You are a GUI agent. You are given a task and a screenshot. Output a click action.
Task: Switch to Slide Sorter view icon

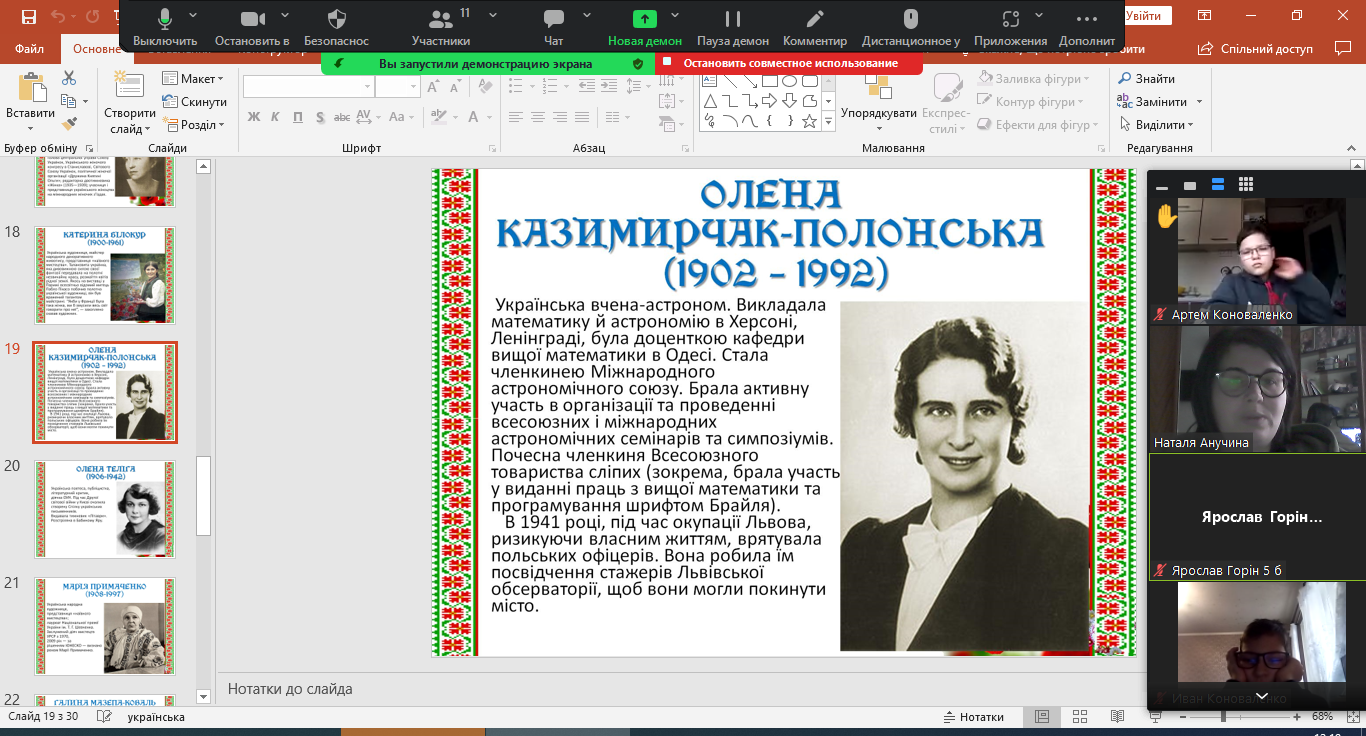pos(1080,717)
